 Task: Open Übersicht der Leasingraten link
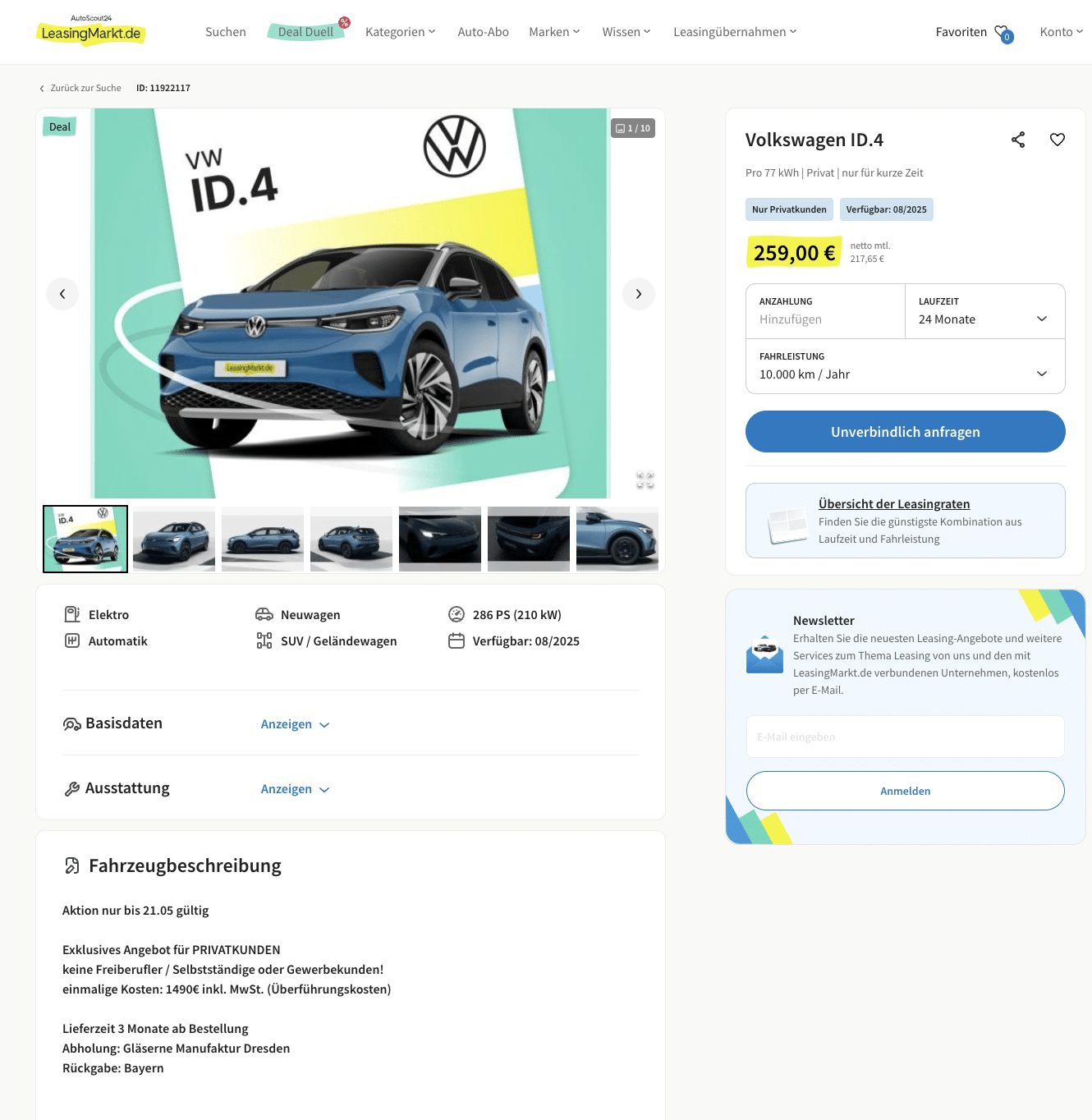894,504
